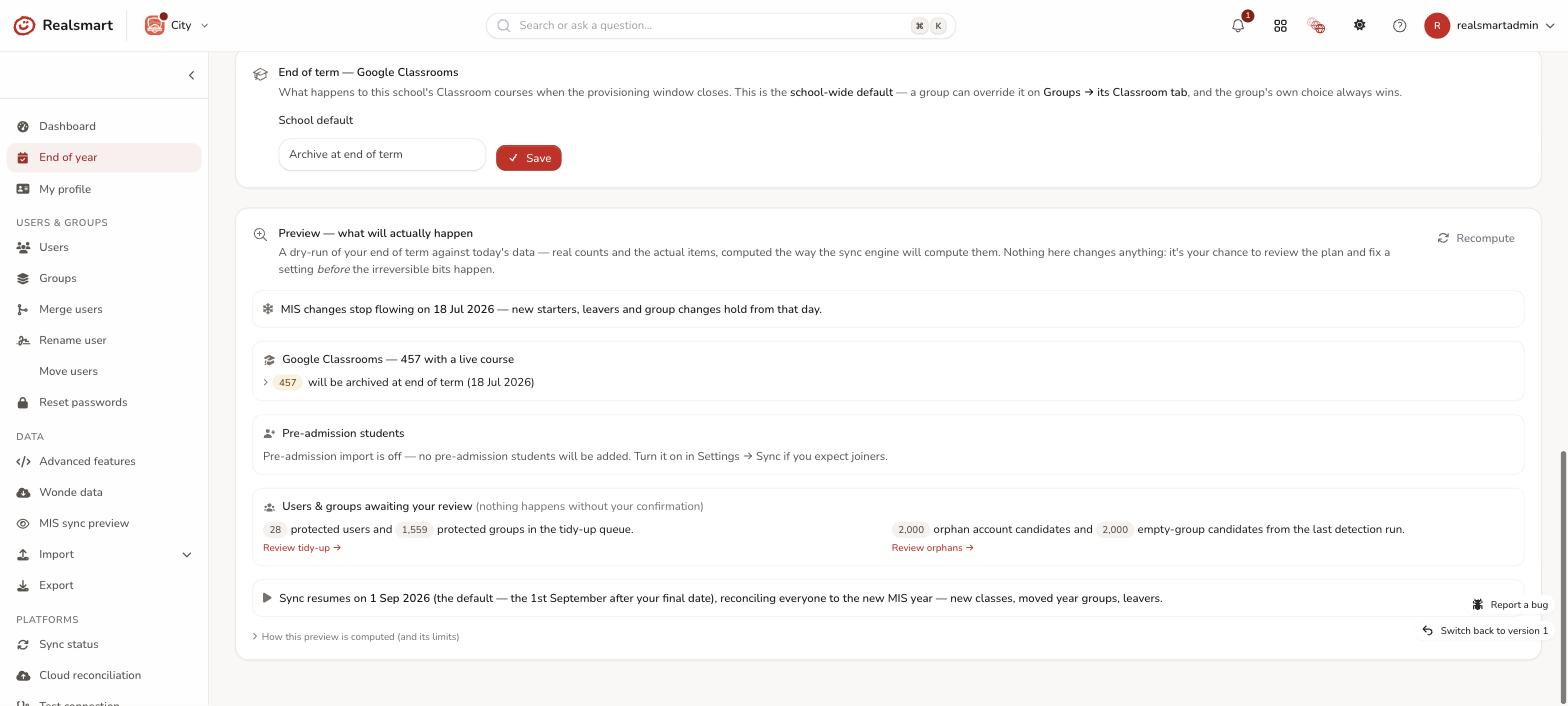Screen dimensions: 1568x706
Task: Expand the 457 archived classrooms row
Action: [x=398, y=382]
